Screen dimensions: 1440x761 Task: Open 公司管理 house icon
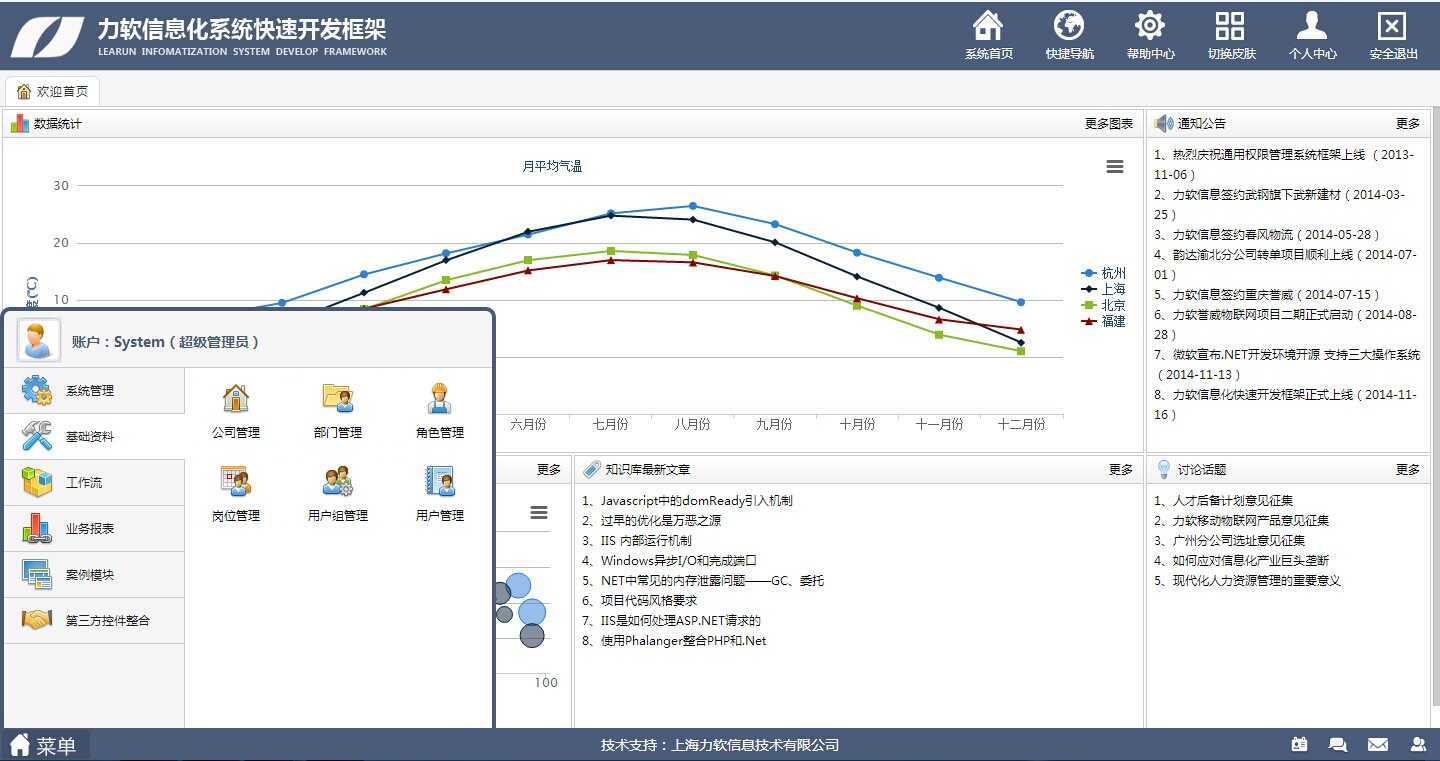236,398
